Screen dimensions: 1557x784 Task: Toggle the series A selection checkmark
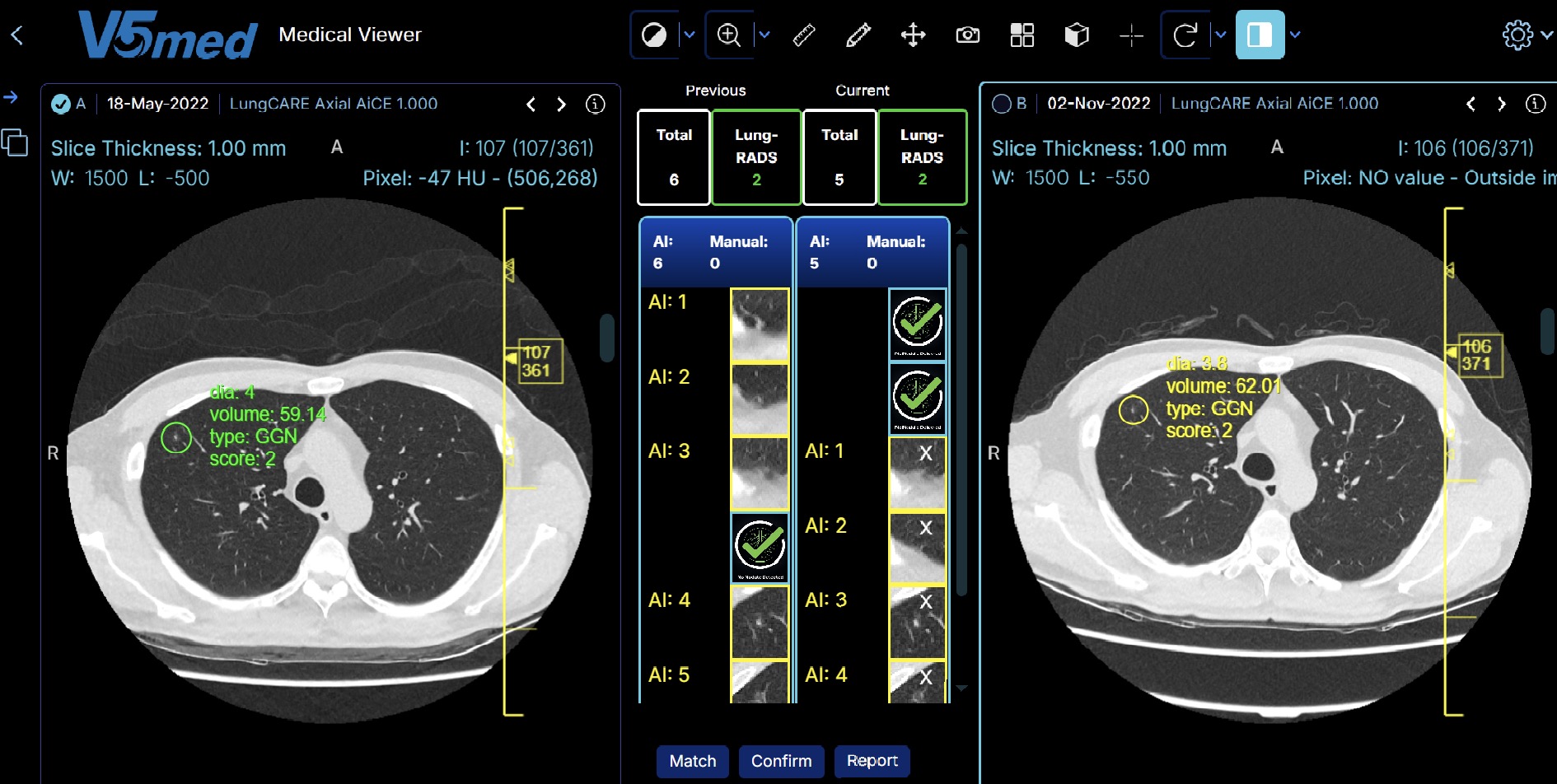(60, 104)
